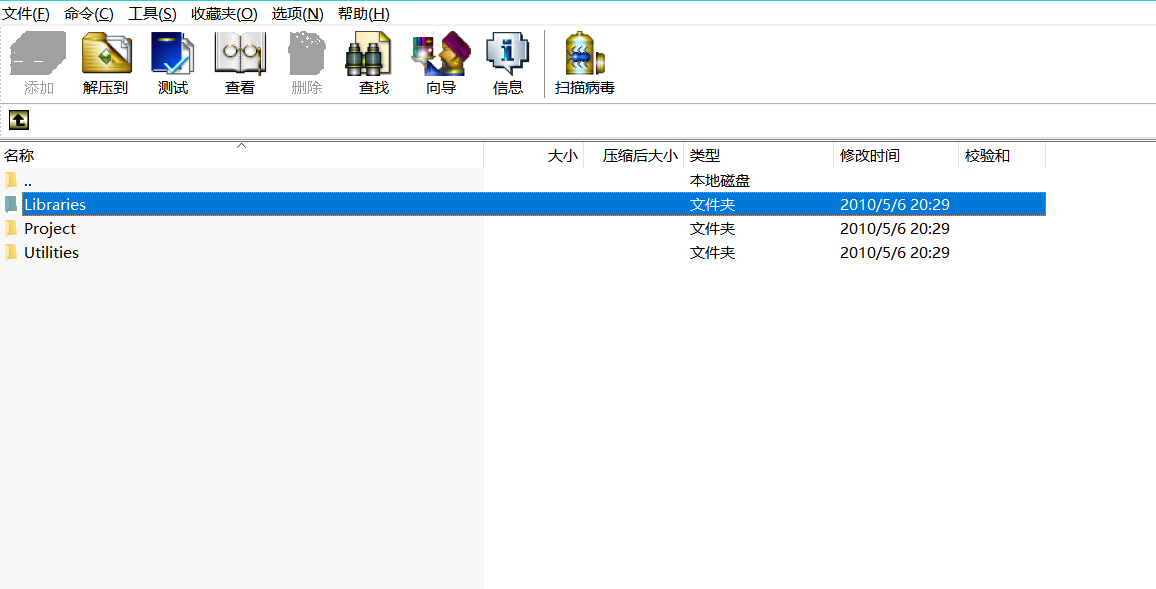This screenshot has height=589, width=1156.
Task: Click the Add (添加) toolbar icon
Action: (38, 53)
